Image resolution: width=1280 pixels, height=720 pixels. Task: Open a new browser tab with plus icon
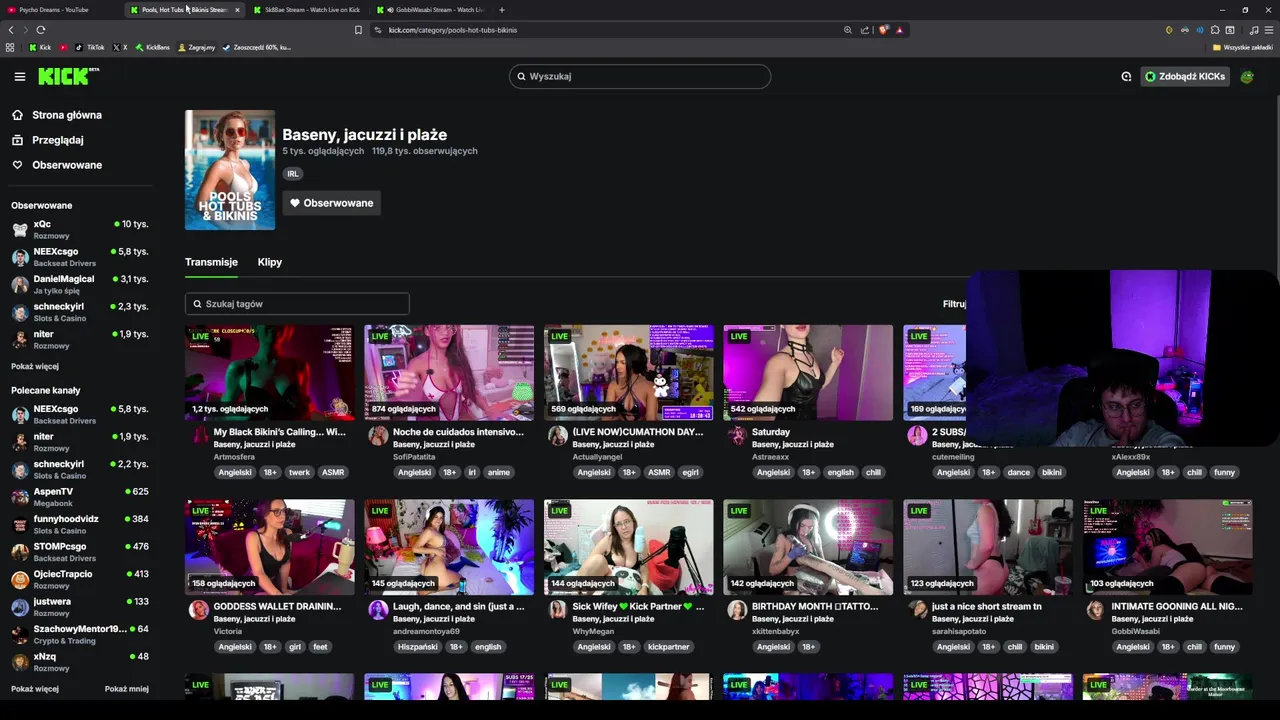coord(502,10)
